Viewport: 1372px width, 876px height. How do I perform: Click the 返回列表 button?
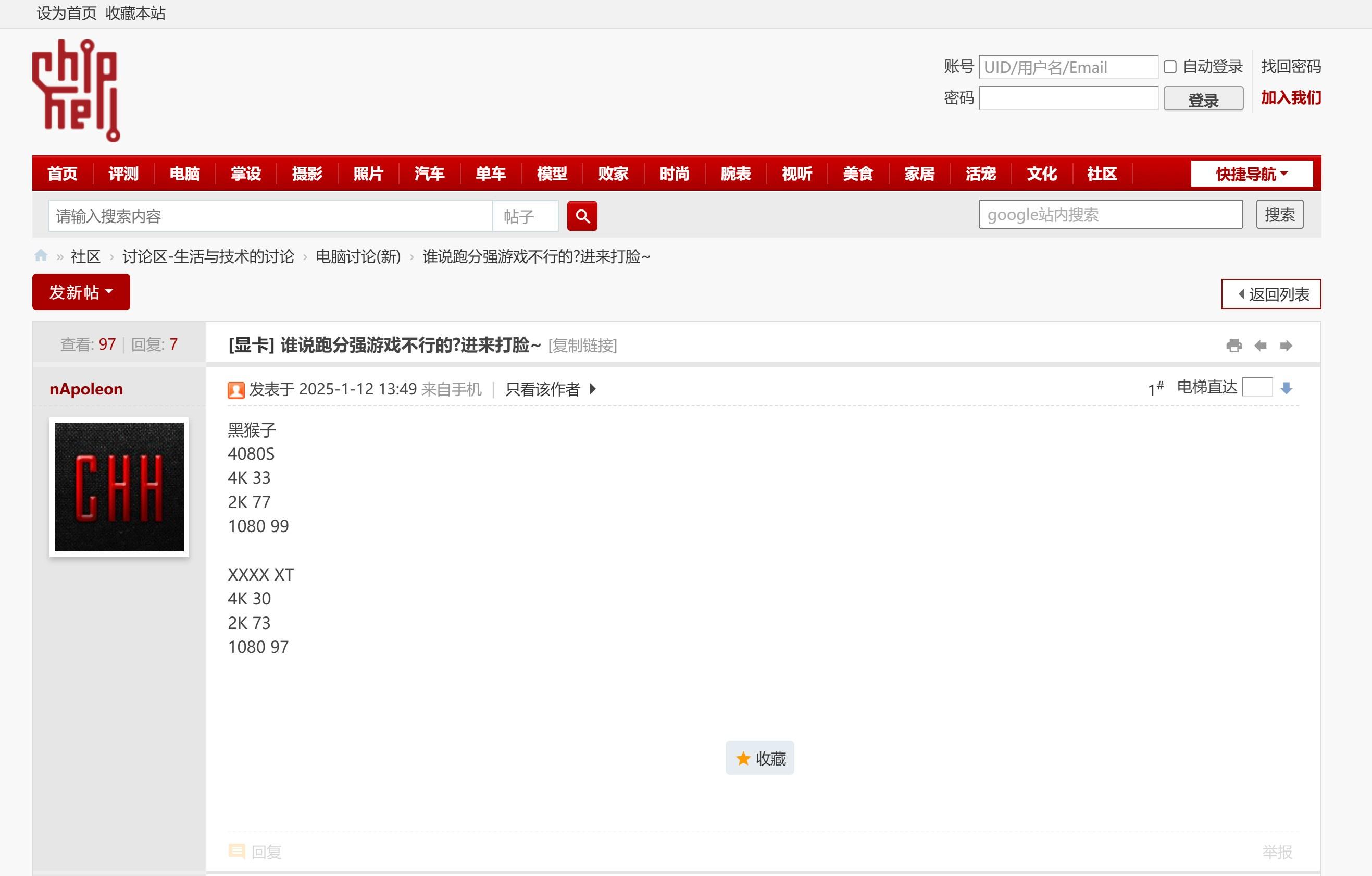1270,294
